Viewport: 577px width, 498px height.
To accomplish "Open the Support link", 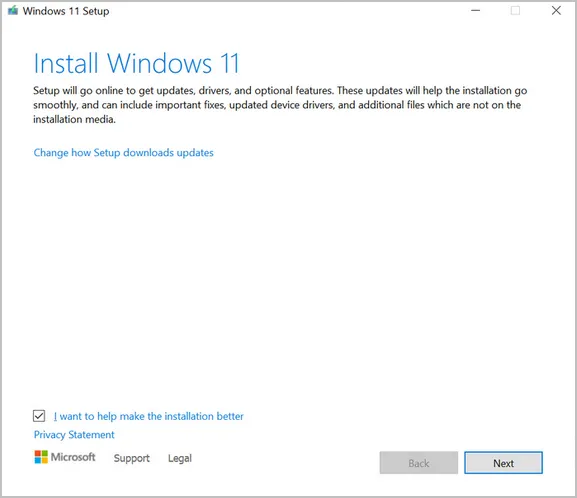I will tap(131, 458).
